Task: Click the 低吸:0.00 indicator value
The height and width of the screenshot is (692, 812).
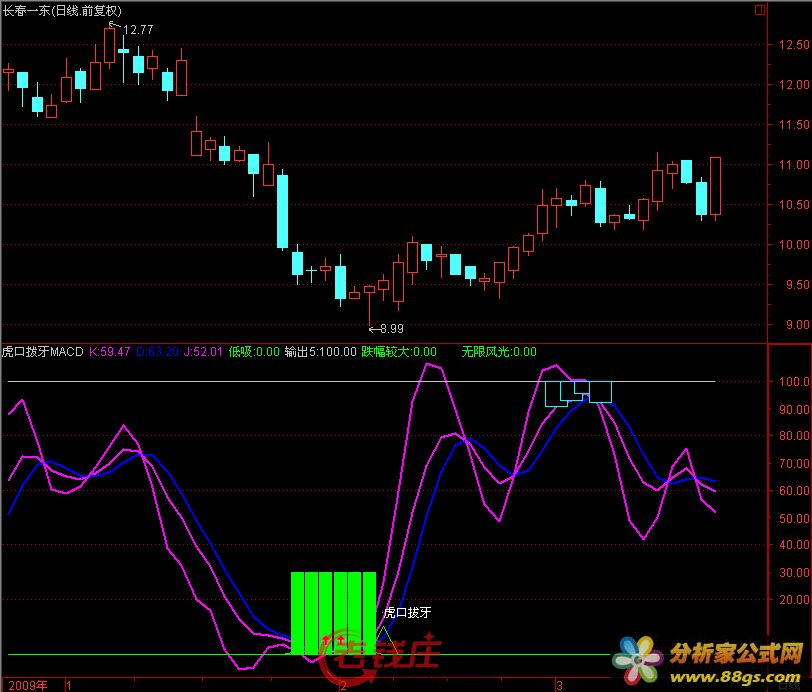Action: 254,352
